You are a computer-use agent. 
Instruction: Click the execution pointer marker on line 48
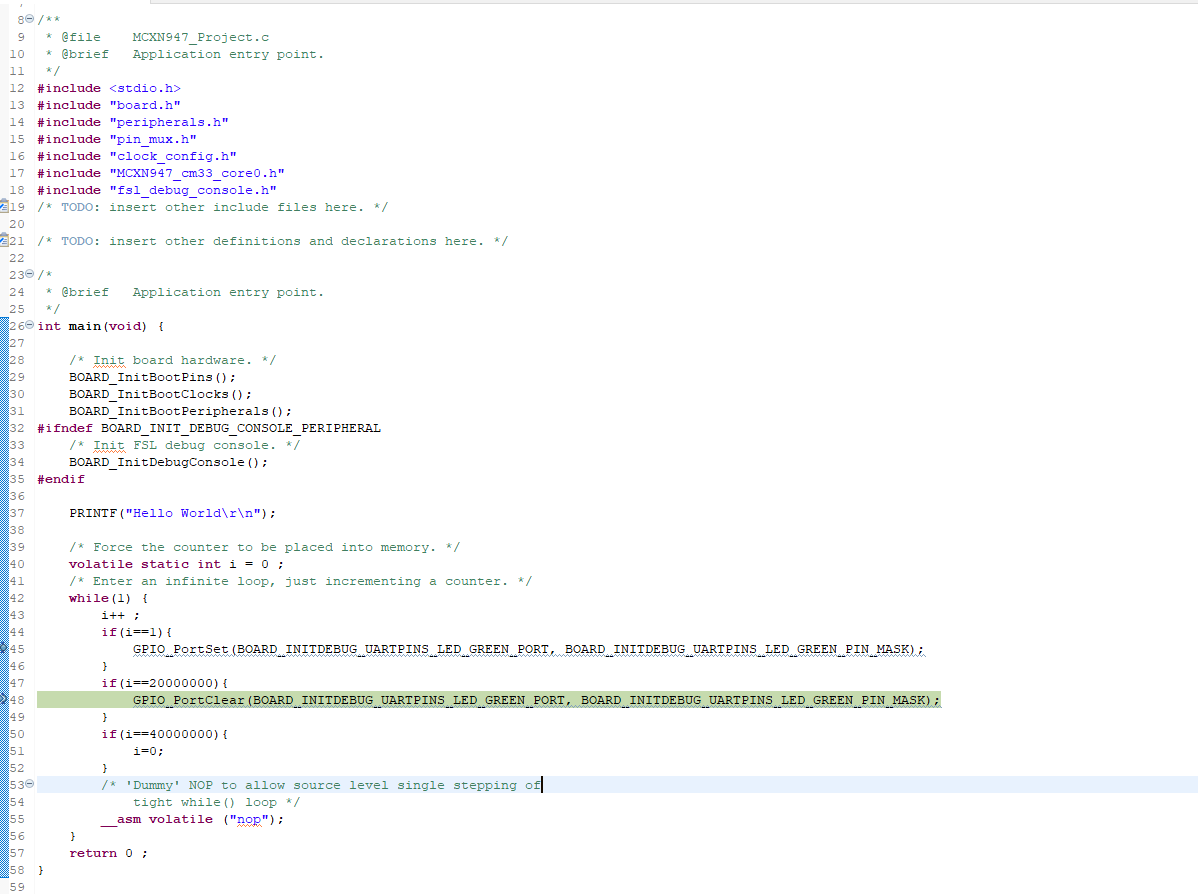[6, 699]
